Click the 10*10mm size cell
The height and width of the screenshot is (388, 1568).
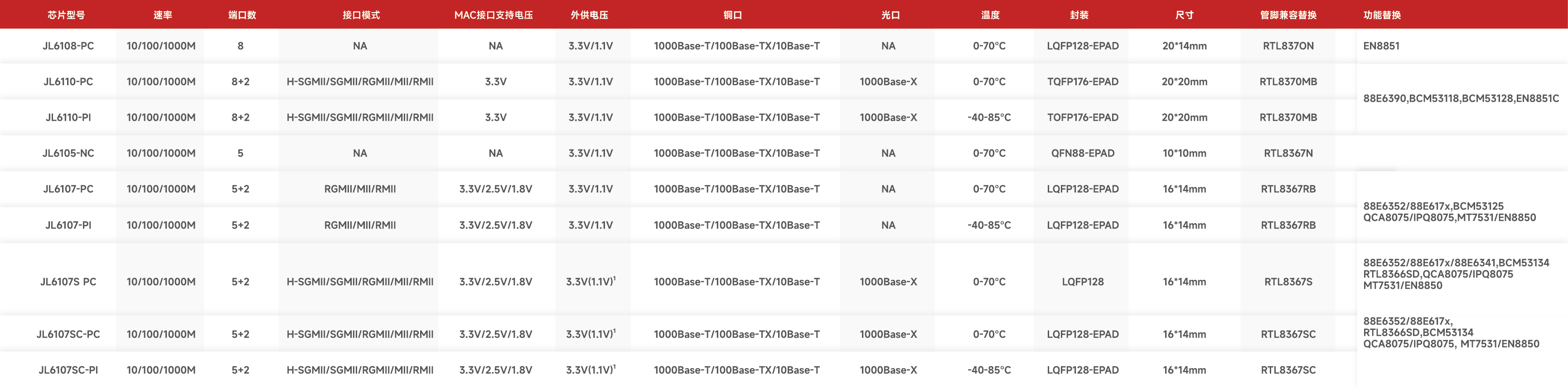tap(1184, 153)
